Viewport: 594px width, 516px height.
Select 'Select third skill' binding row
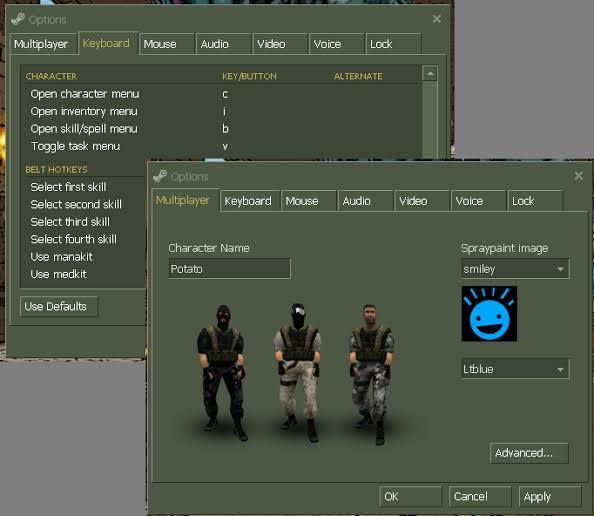[84, 222]
